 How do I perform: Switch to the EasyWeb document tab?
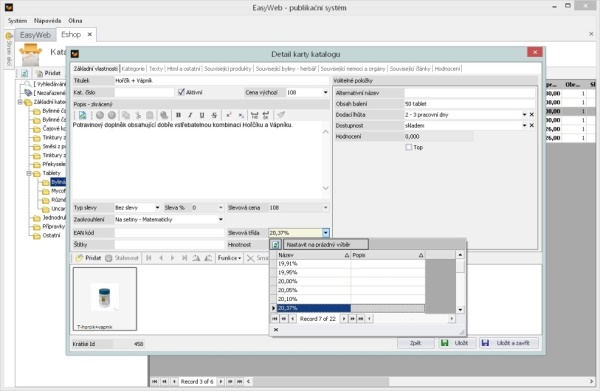35,35
